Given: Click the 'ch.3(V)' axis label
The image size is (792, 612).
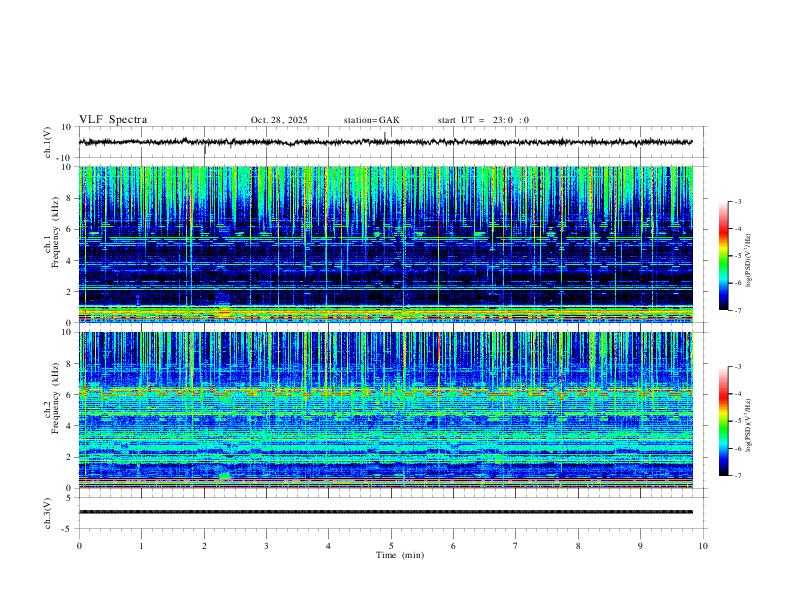Looking at the screenshot, I should (x=48, y=513).
